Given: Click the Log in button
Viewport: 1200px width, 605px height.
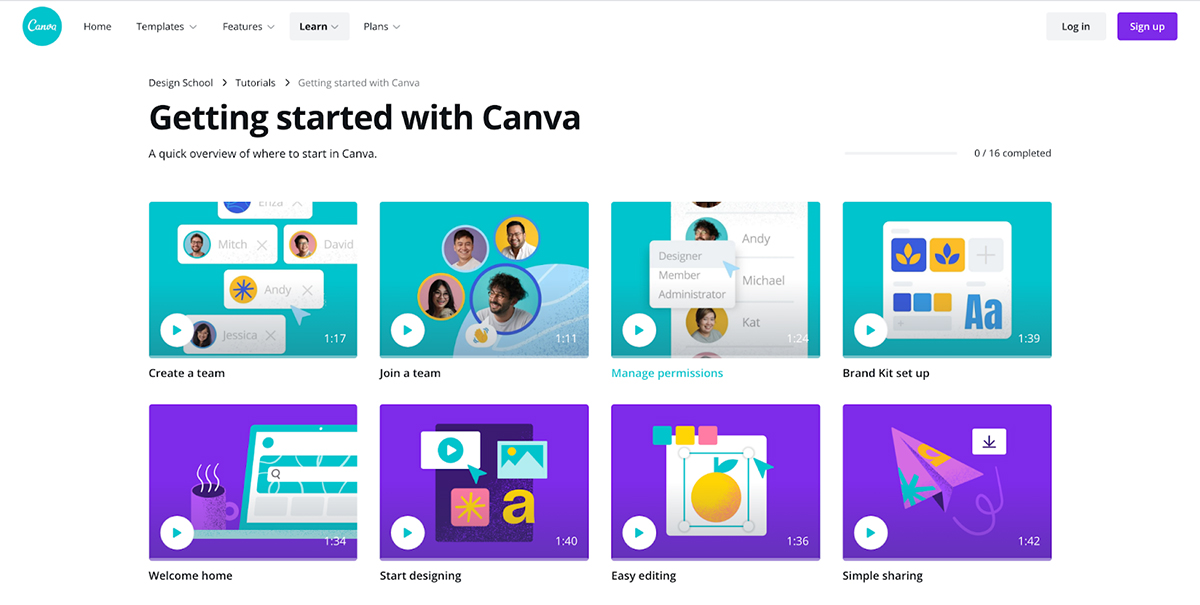Looking at the screenshot, I should [x=1076, y=27].
